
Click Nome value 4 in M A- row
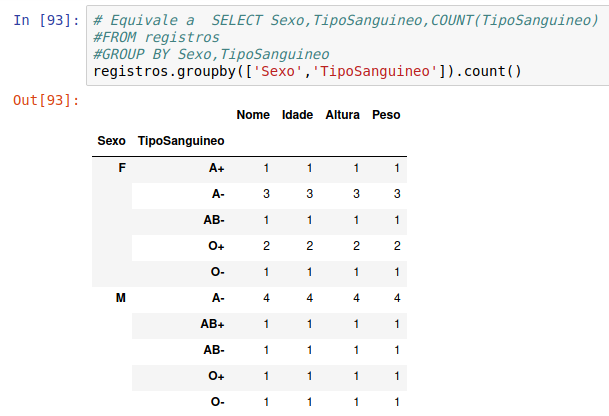point(266,298)
